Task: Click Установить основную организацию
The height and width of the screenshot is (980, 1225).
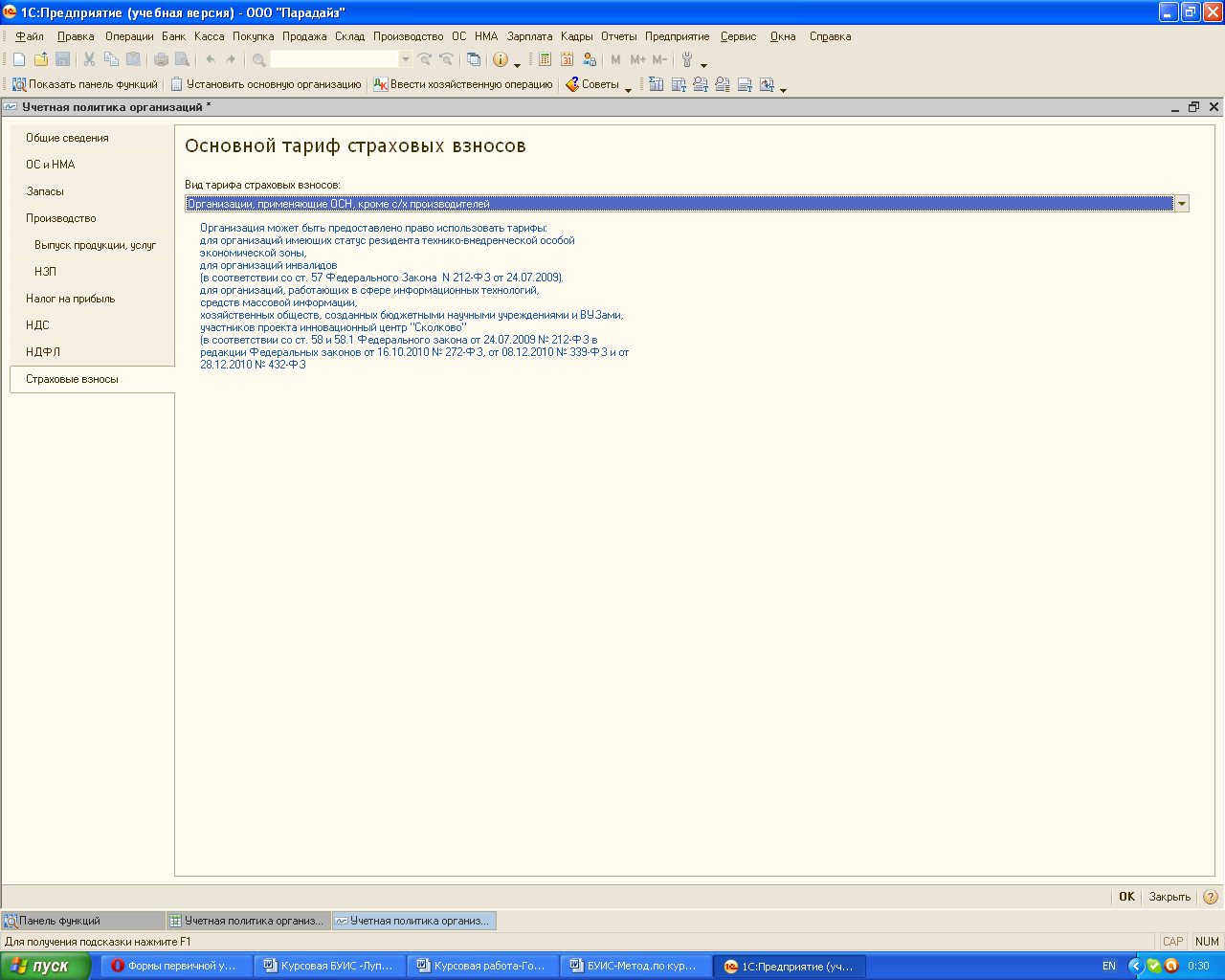Action: click(266, 84)
